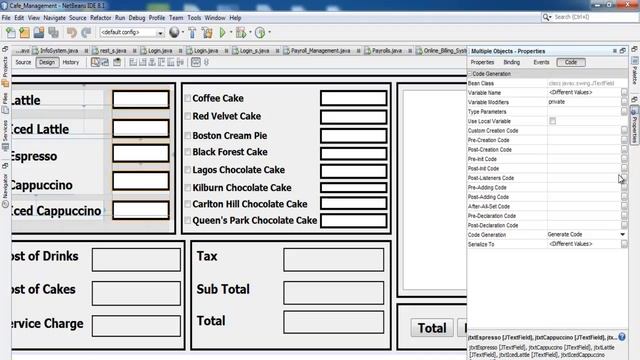
Task: Click the Redo arrow icon
Action: tap(86, 33)
